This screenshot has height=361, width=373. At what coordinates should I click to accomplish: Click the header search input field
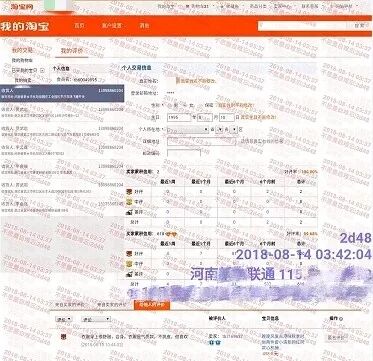click(x=303, y=26)
